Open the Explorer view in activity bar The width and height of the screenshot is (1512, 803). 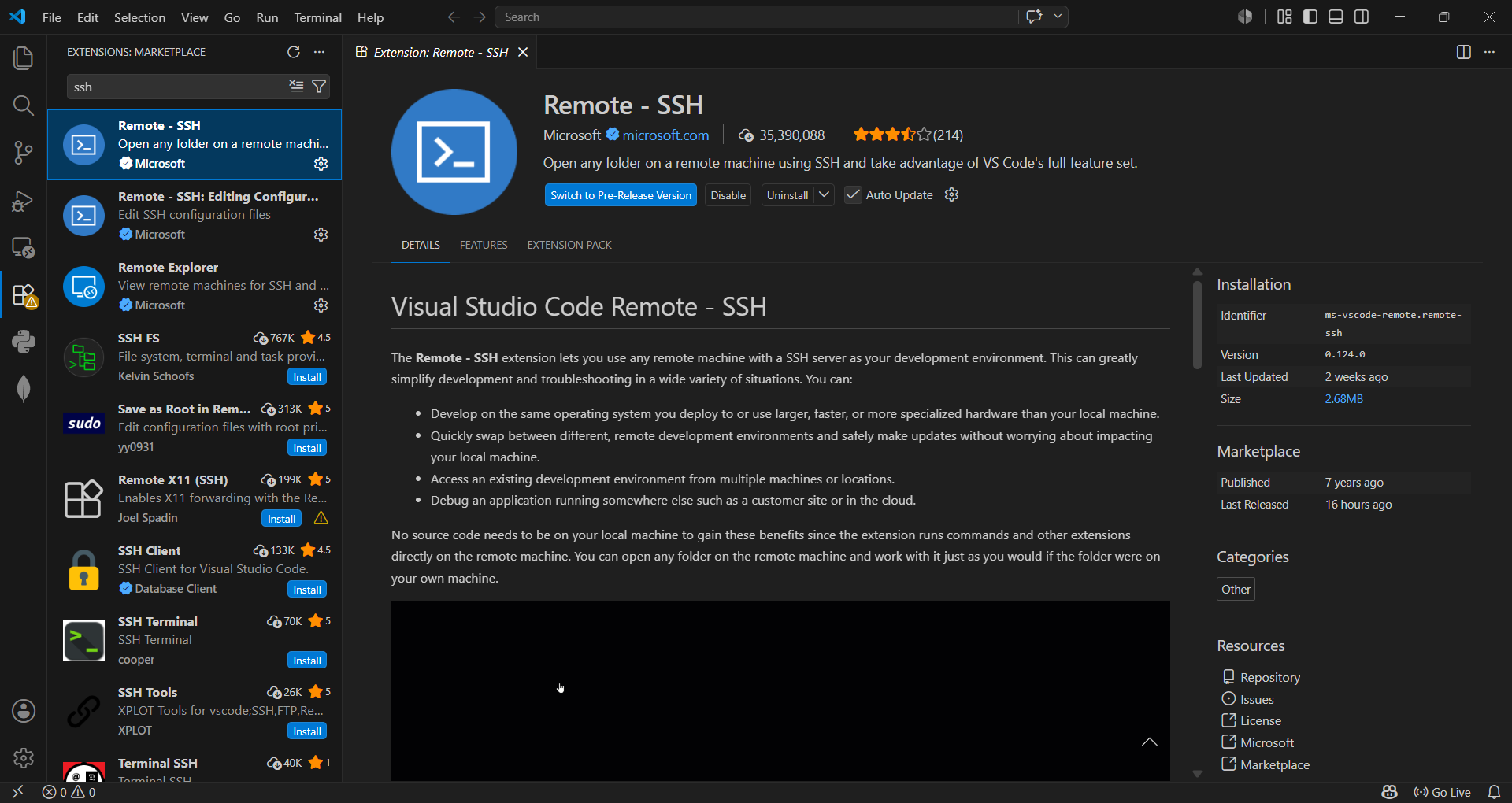tap(24, 57)
